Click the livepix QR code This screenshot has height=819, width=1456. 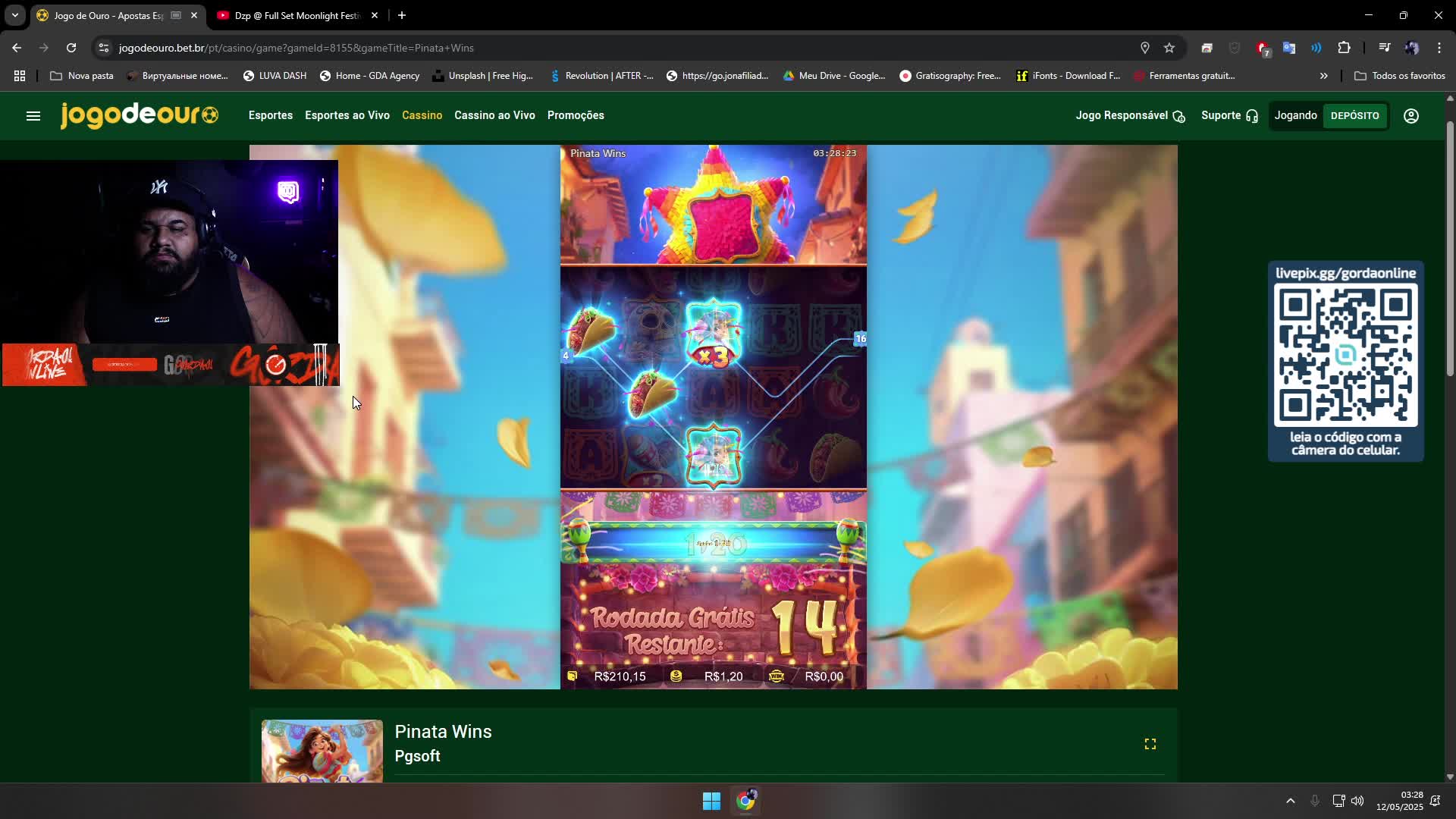(x=1345, y=356)
